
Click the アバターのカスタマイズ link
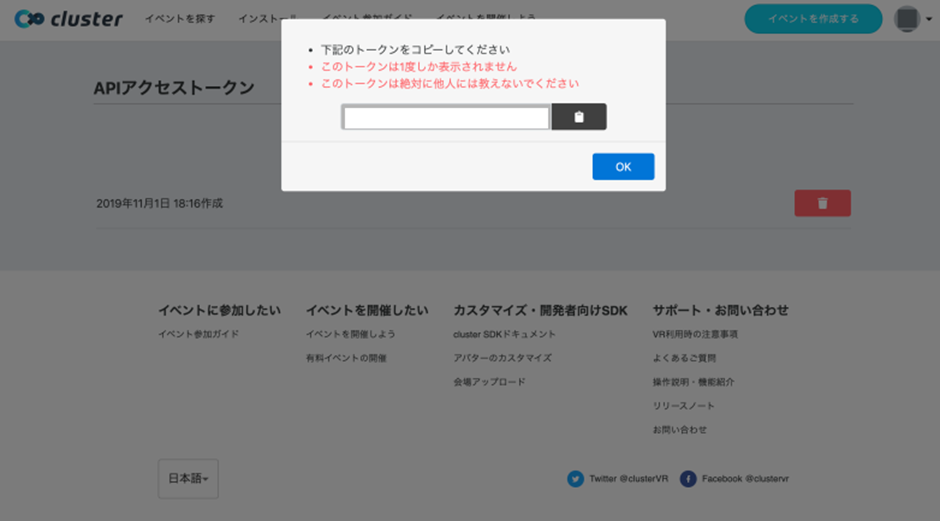point(502,358)
